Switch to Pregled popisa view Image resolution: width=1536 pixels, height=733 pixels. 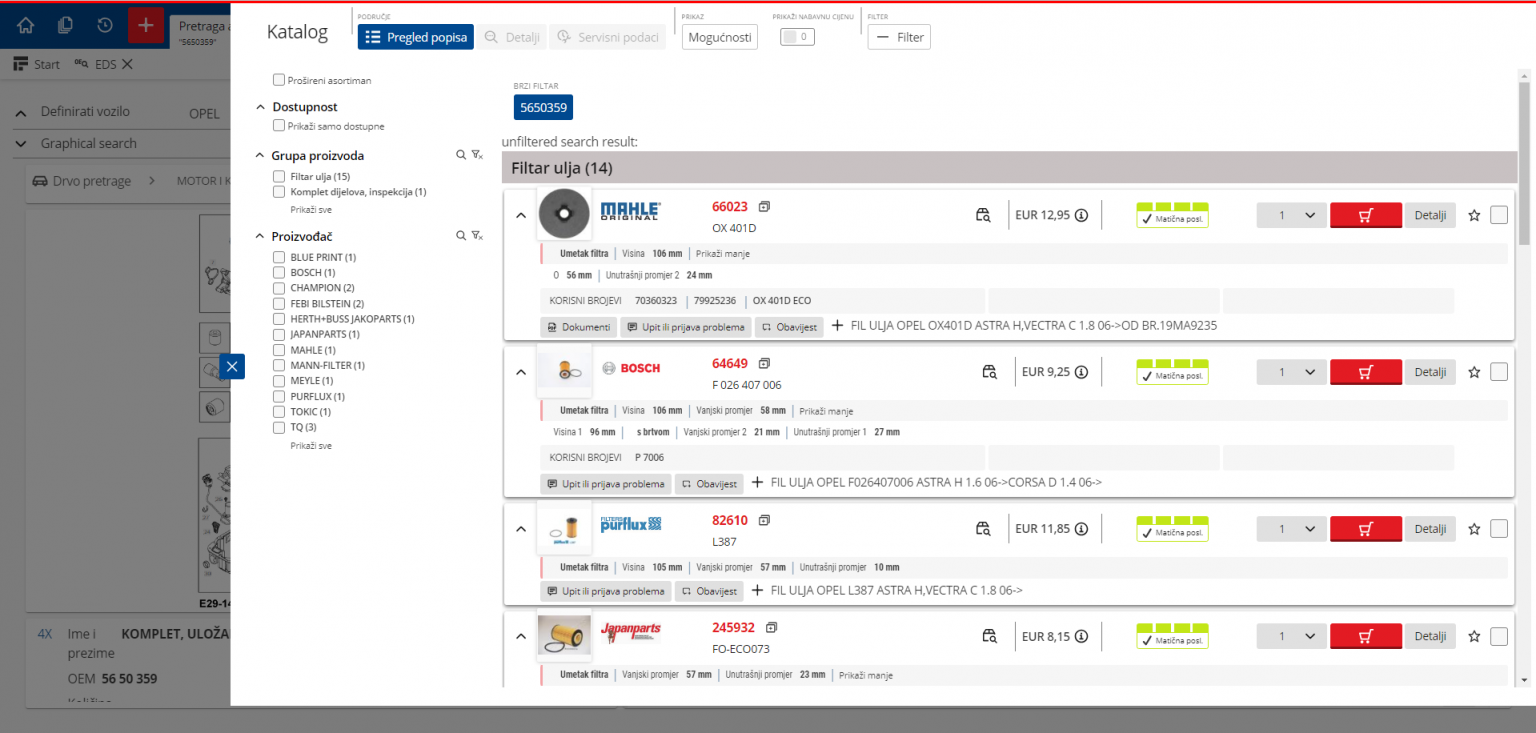pyautogui.click(x=416, y=37)
